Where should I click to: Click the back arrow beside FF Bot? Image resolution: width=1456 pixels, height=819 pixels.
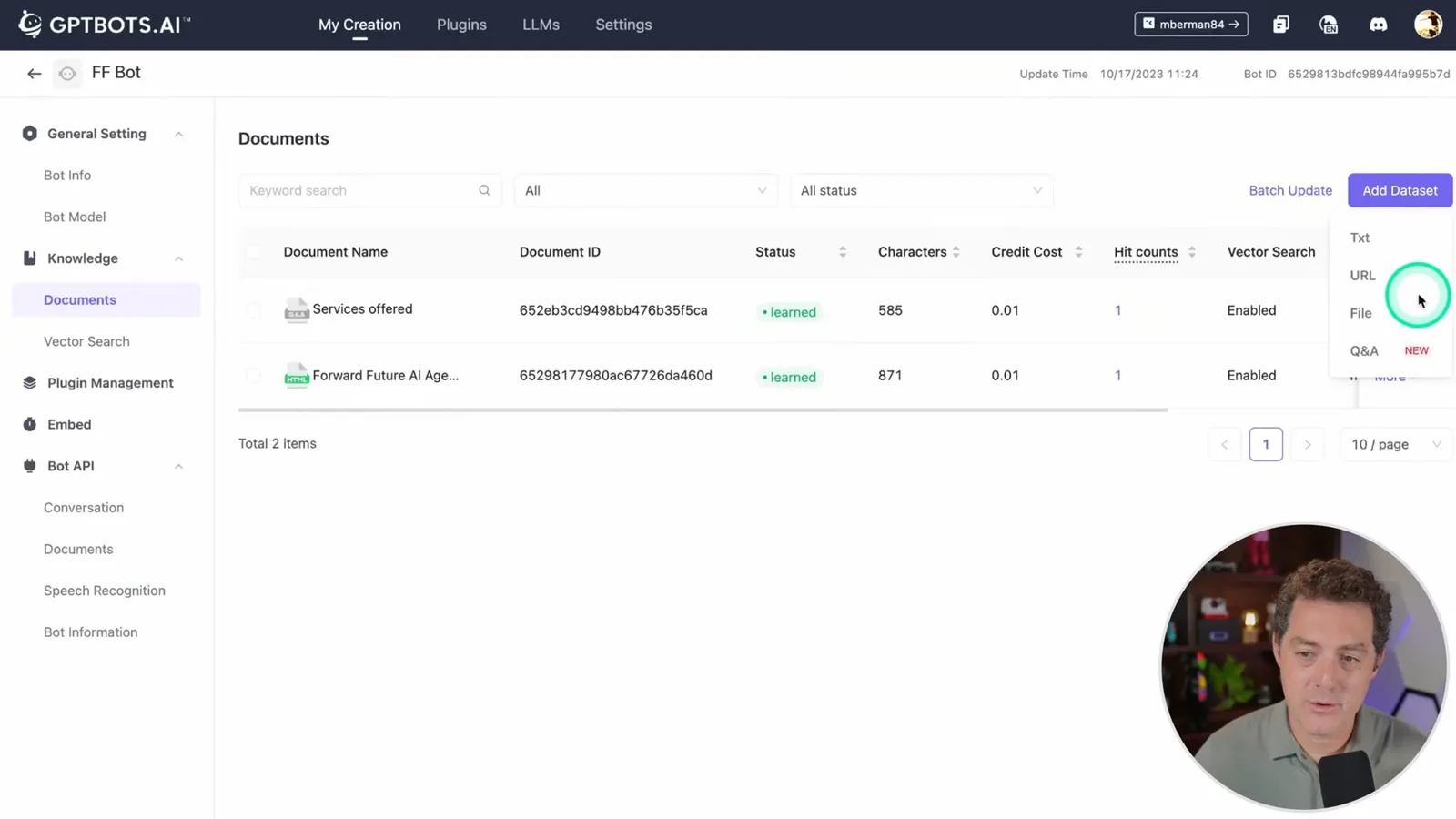click(34, 74)
